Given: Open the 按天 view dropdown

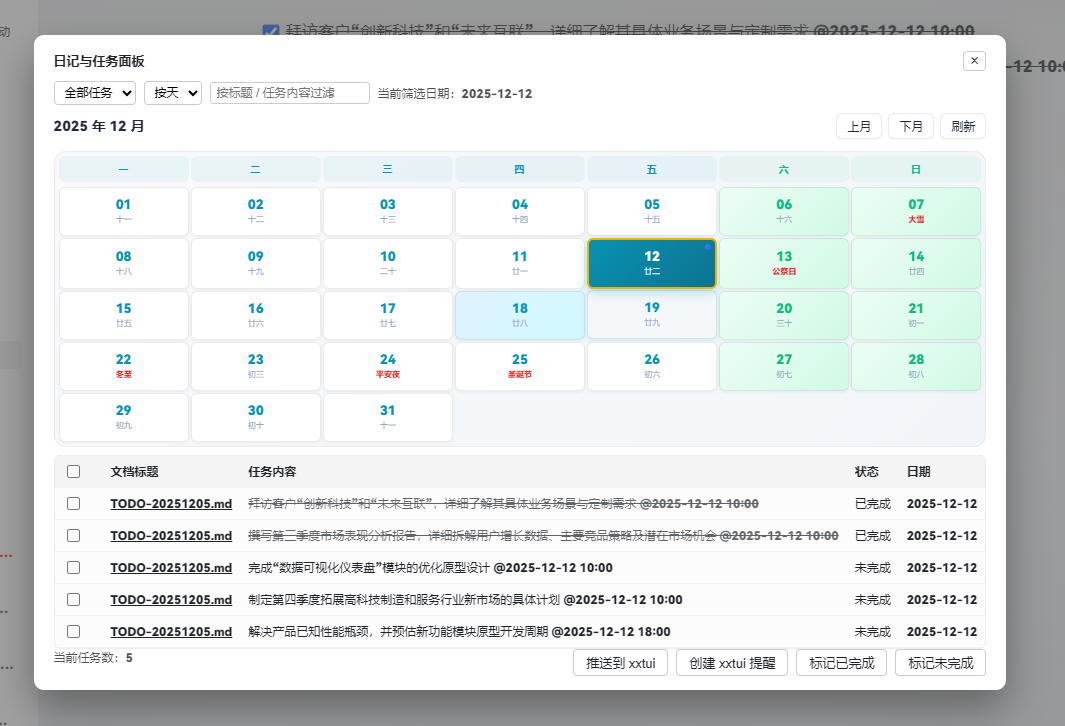Looking at the screenshot, I should tap(173, 93).
